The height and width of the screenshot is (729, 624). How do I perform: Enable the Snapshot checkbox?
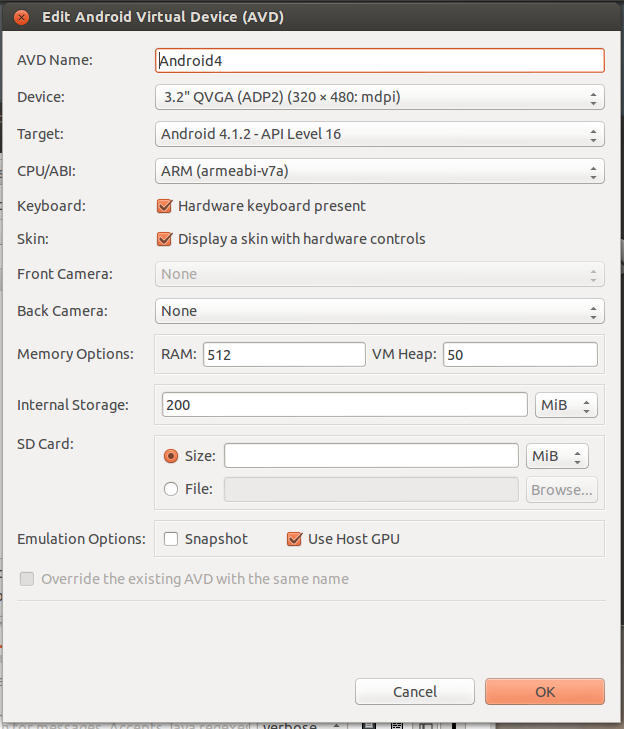point(171,539)
